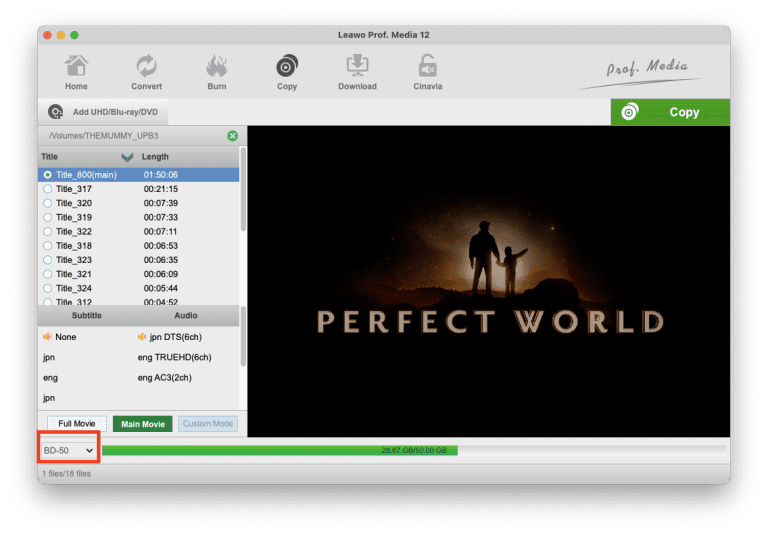768x534 pixels.
Task: Select Title_318 radio button
Action: 48,246
